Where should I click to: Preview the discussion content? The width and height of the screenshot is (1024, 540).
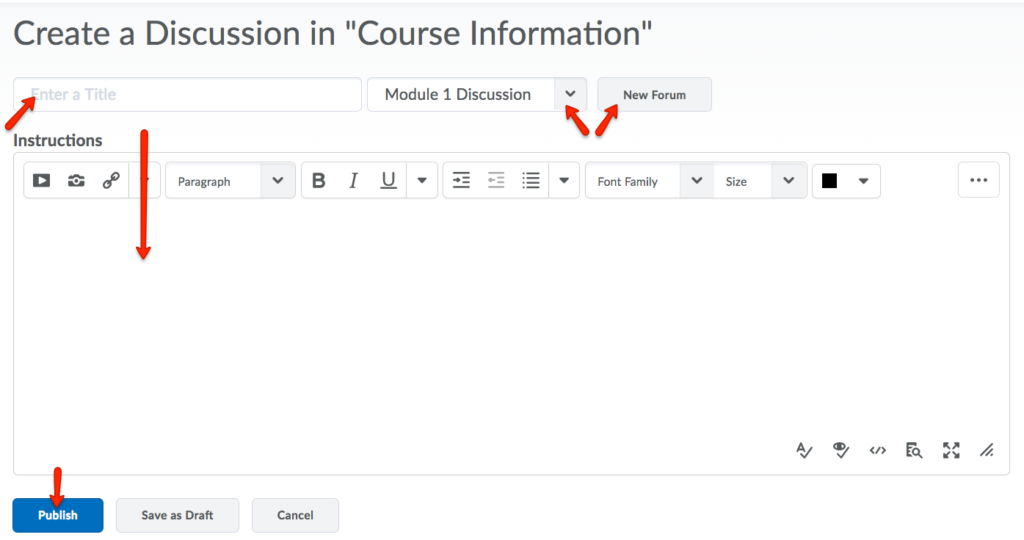tap(913, 450)
